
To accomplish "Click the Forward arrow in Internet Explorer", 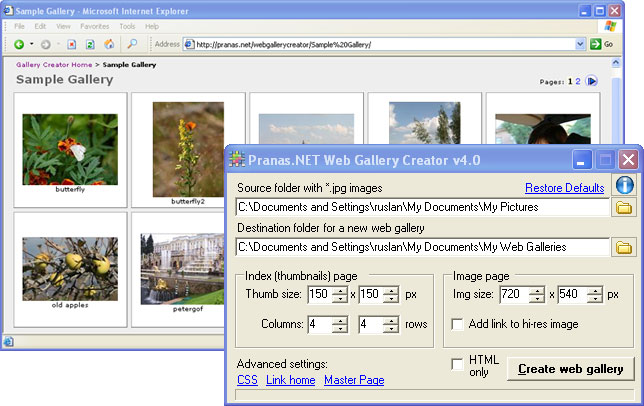I will coord(46,44).
